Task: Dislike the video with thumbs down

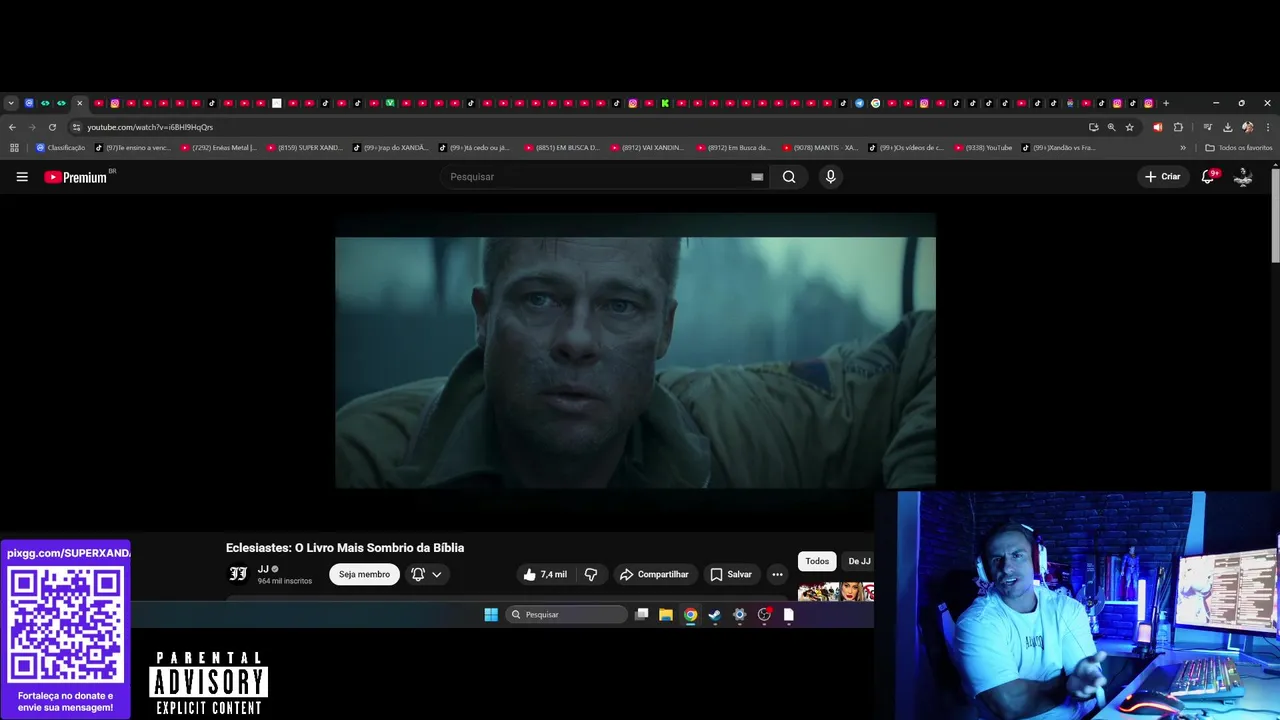Action: pyautogui.click(x=591, y=574)
